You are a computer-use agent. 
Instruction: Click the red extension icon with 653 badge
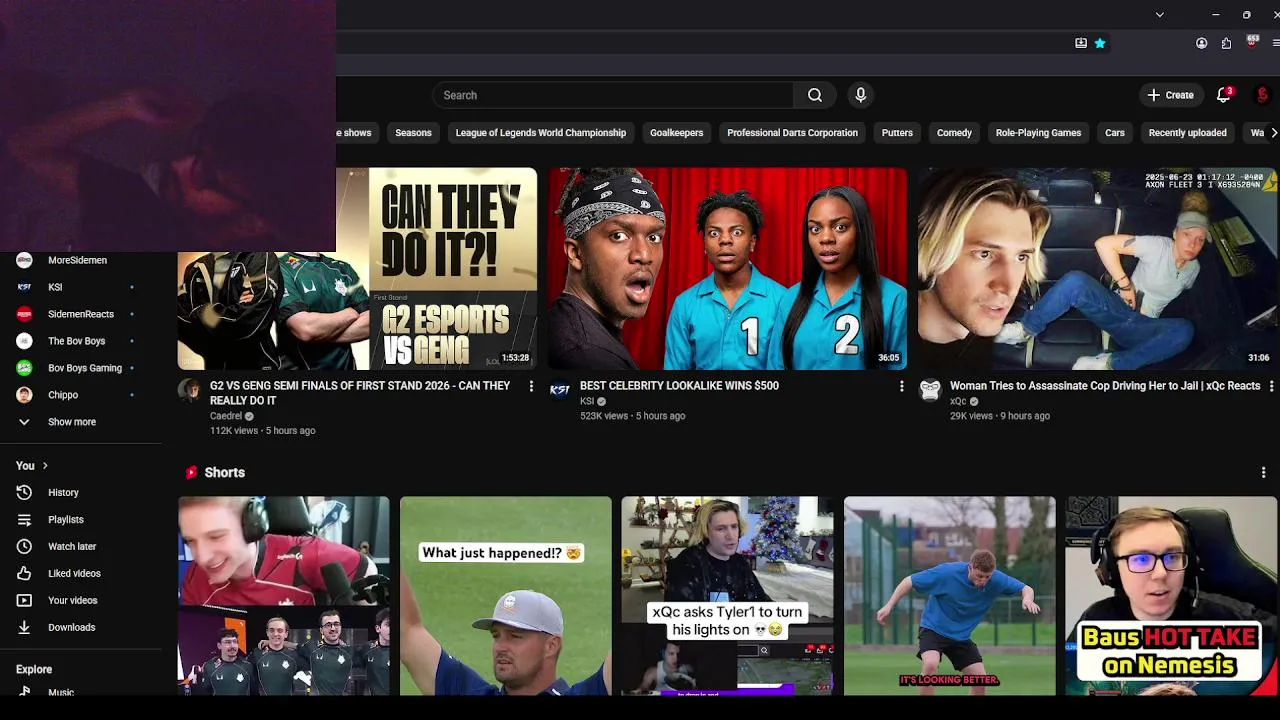tap(1252, 42)
